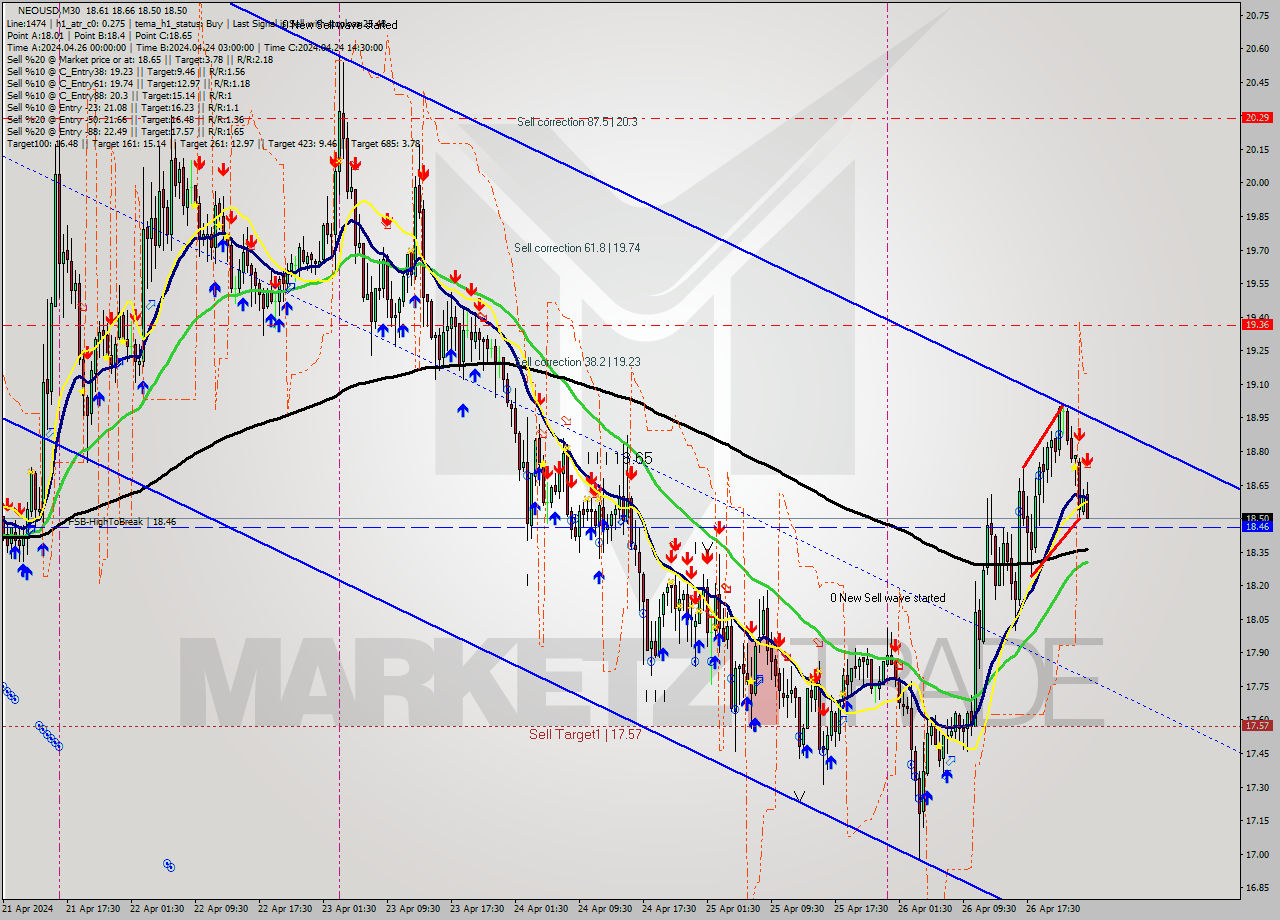
Task: Select the '25 Apr 17:30' time label
Action: coord(861,909)
